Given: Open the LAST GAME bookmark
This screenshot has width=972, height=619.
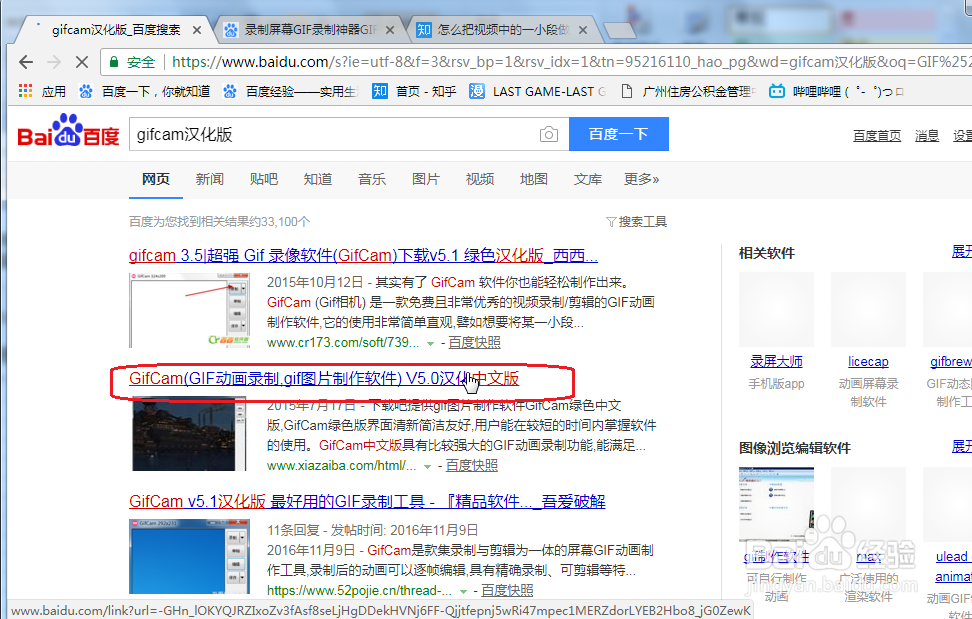Looking at the screenshot, I should coord(538,92).
